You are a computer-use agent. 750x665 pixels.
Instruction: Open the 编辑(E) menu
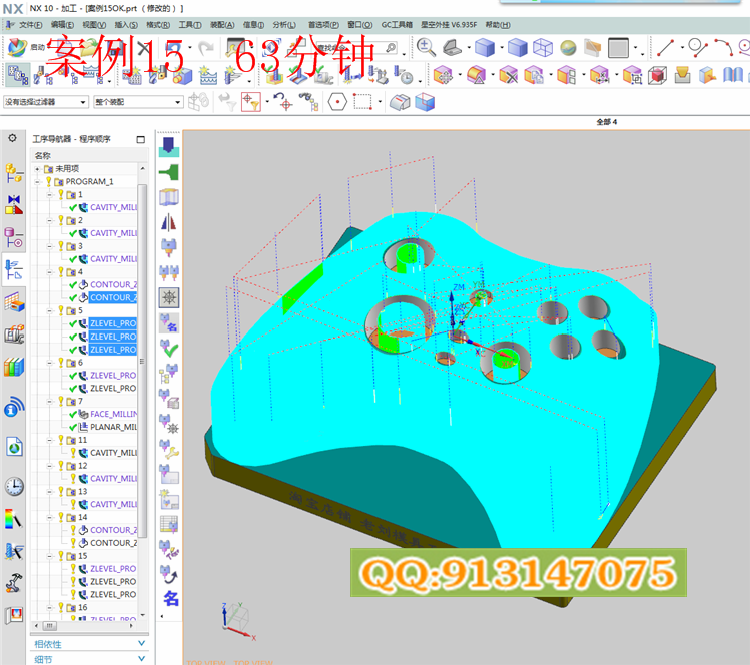[62, 24]
